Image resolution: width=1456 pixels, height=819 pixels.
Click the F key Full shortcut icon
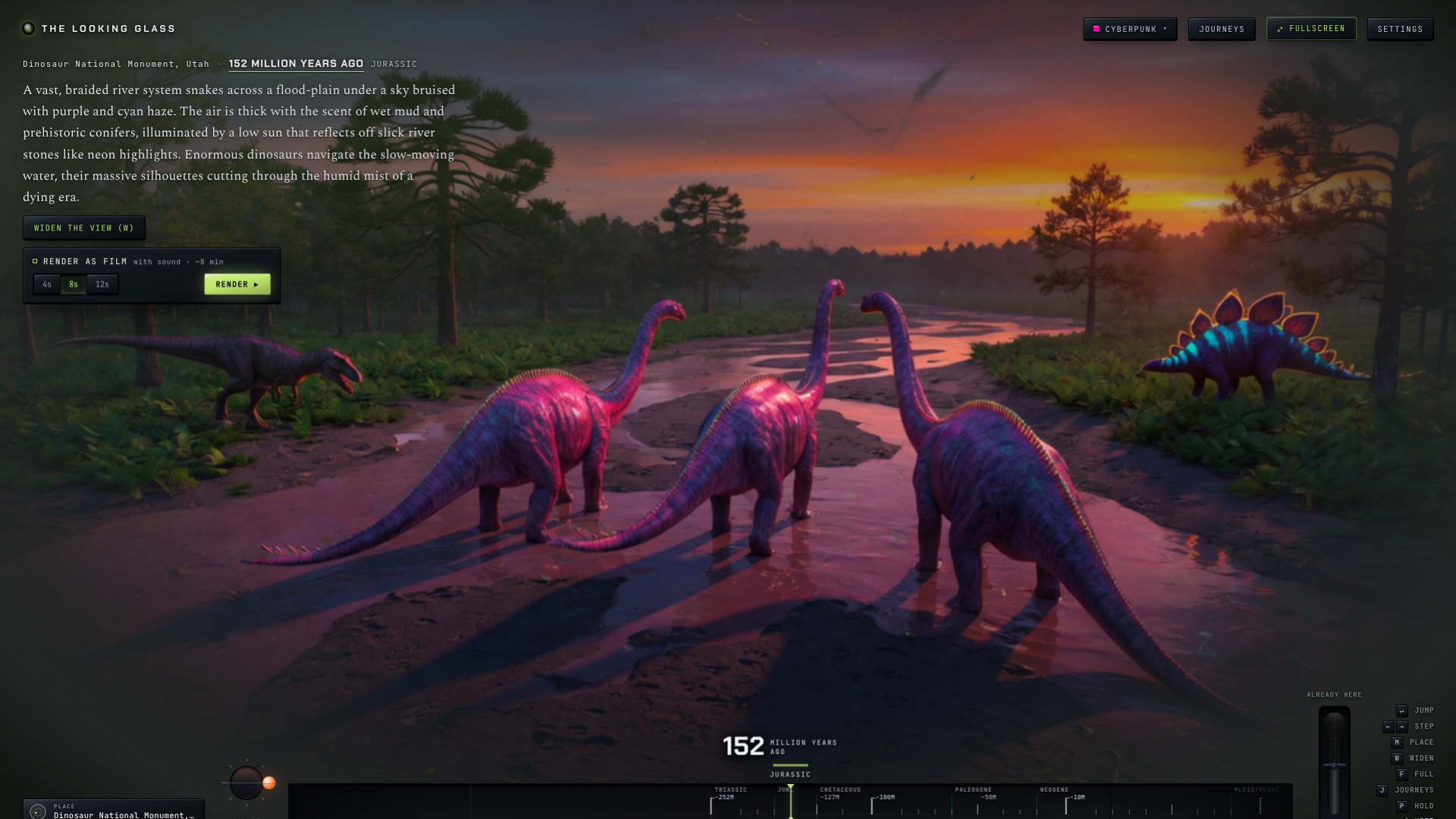point(1401,774)
